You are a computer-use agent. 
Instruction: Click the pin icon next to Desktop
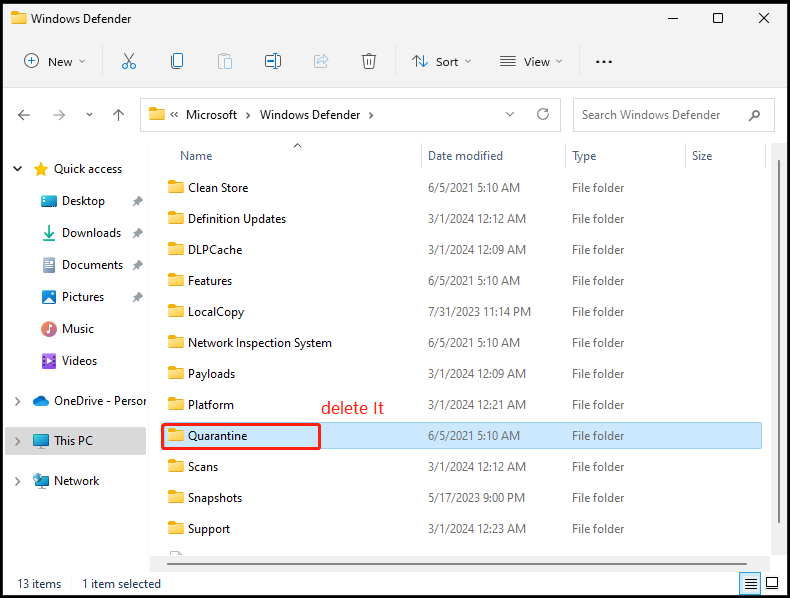click(138, 201)
